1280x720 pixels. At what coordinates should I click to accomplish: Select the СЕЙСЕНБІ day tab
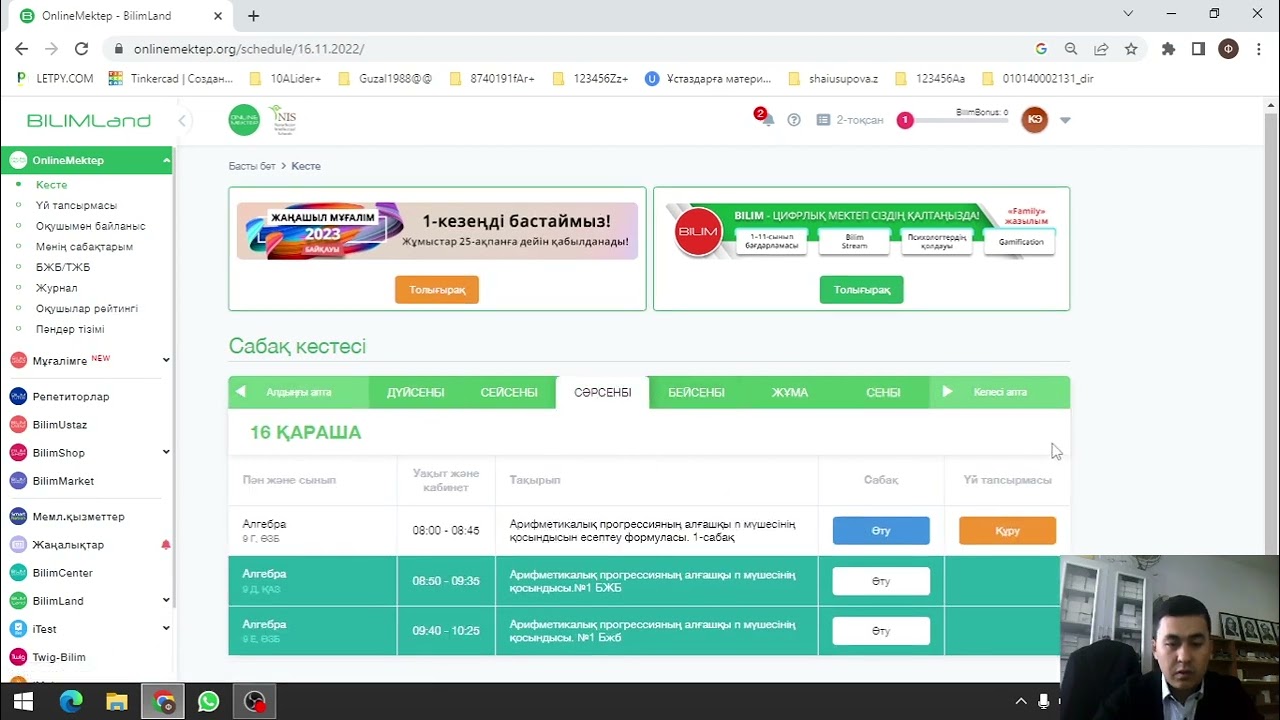coord(509,392)
